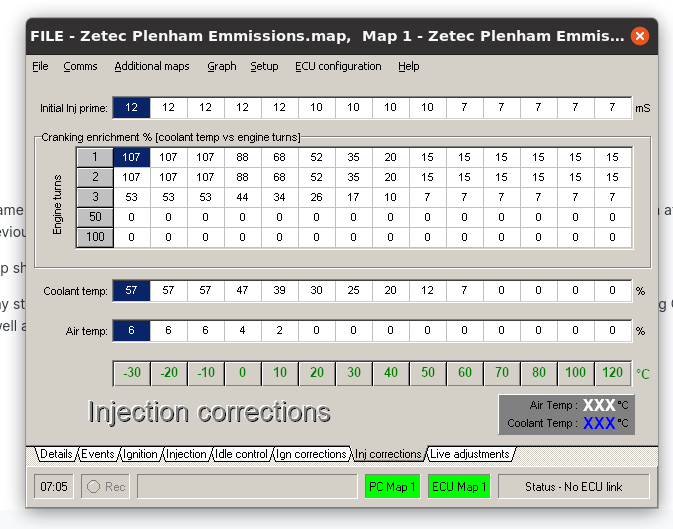Click engine turns row header 2
Viewport: 673px width, 529px height.
(x=95, y=177)
